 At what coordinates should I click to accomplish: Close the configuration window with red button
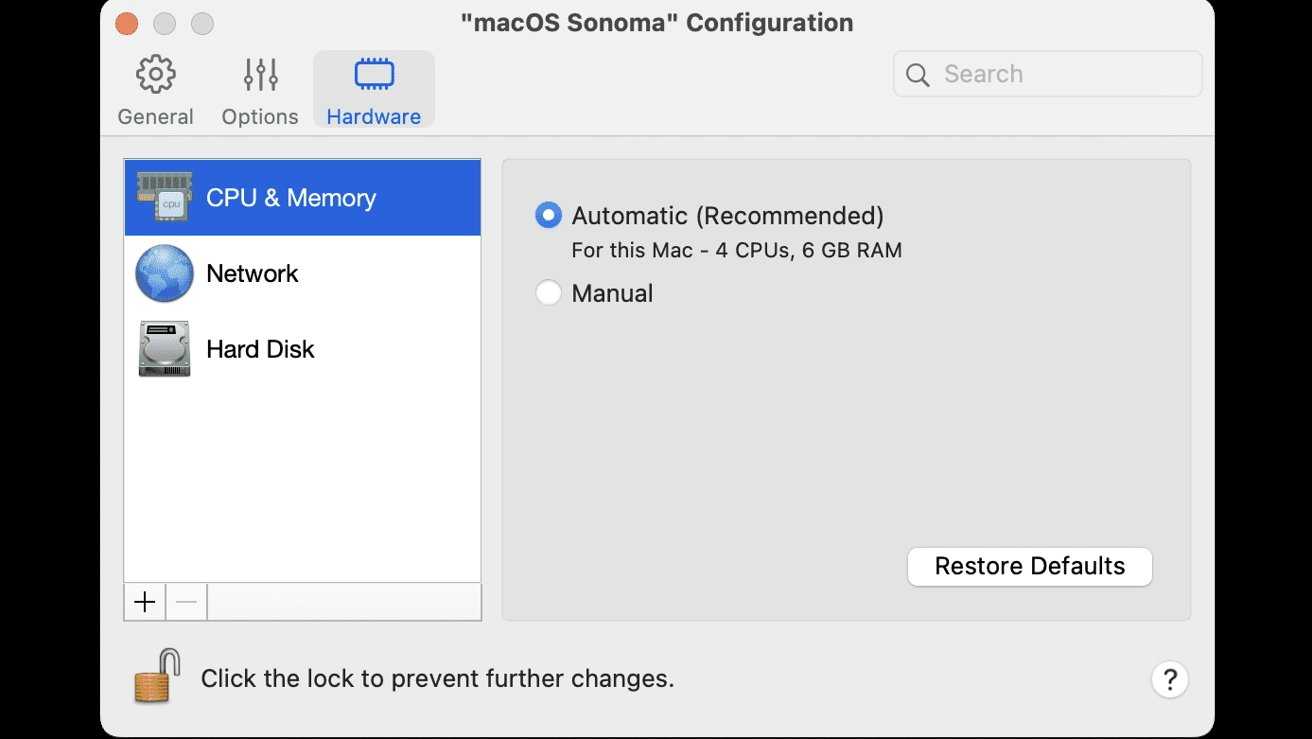click(x=126, y=23)
